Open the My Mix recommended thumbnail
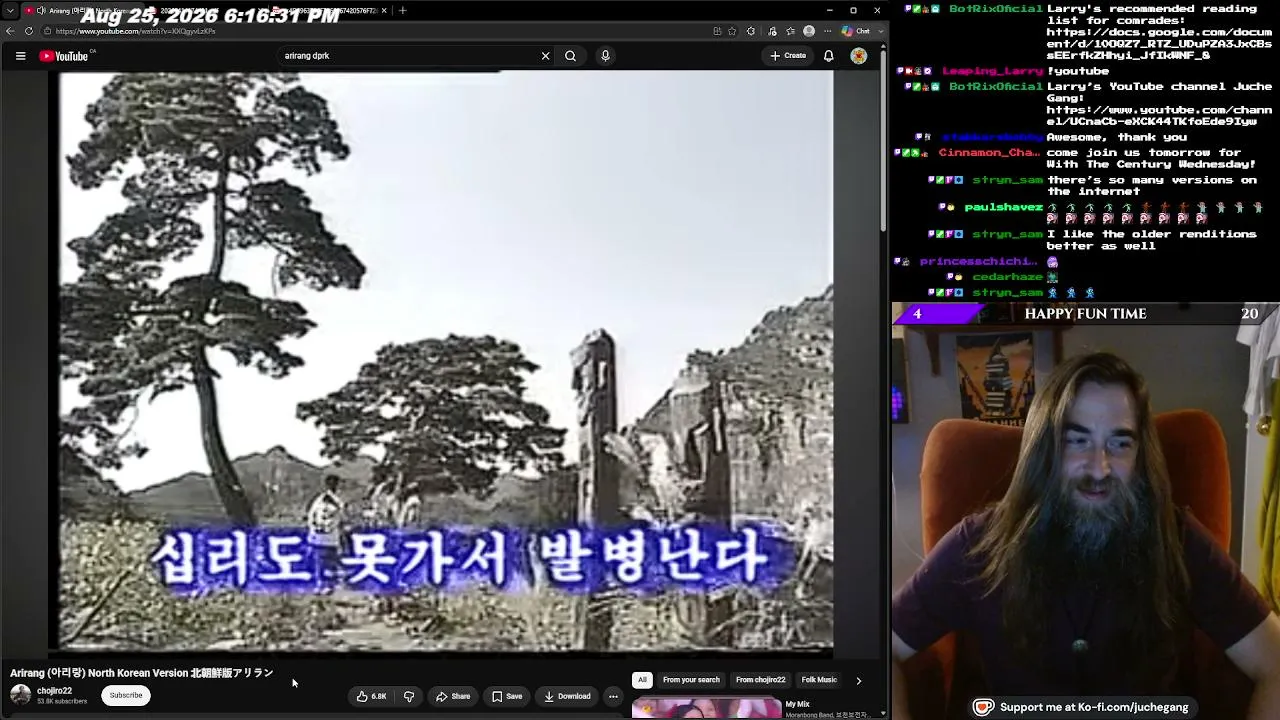This screenshot has height=720, width=1280. point(706,708)
